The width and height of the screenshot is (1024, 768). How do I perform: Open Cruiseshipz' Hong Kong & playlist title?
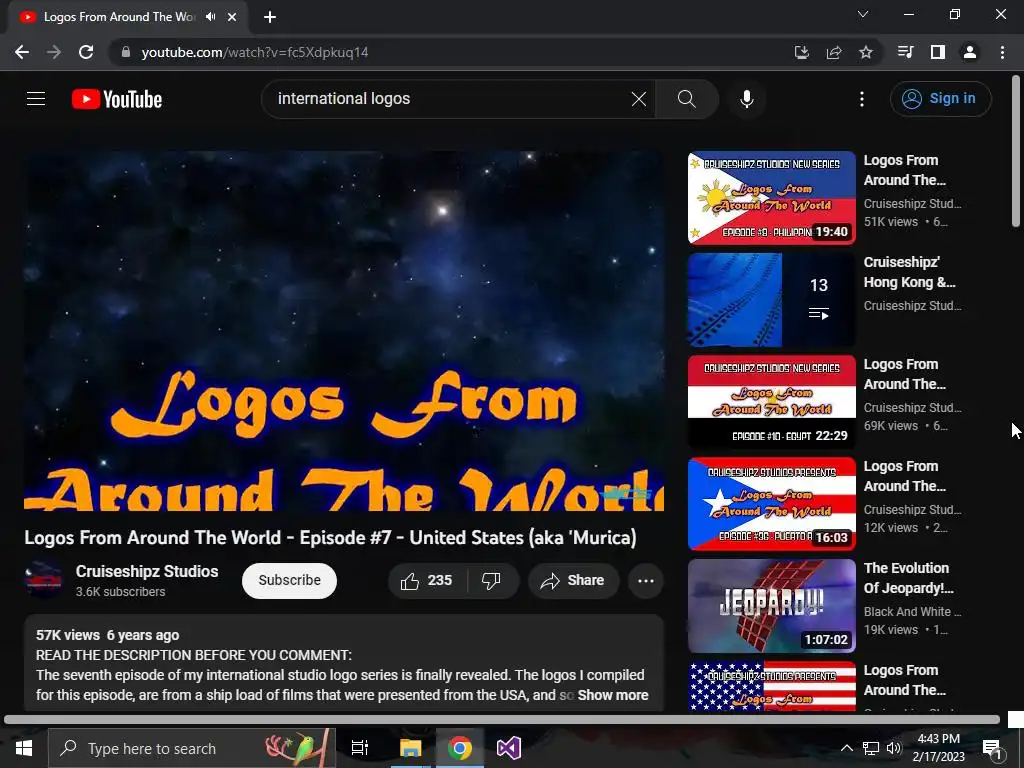[909, 272]
